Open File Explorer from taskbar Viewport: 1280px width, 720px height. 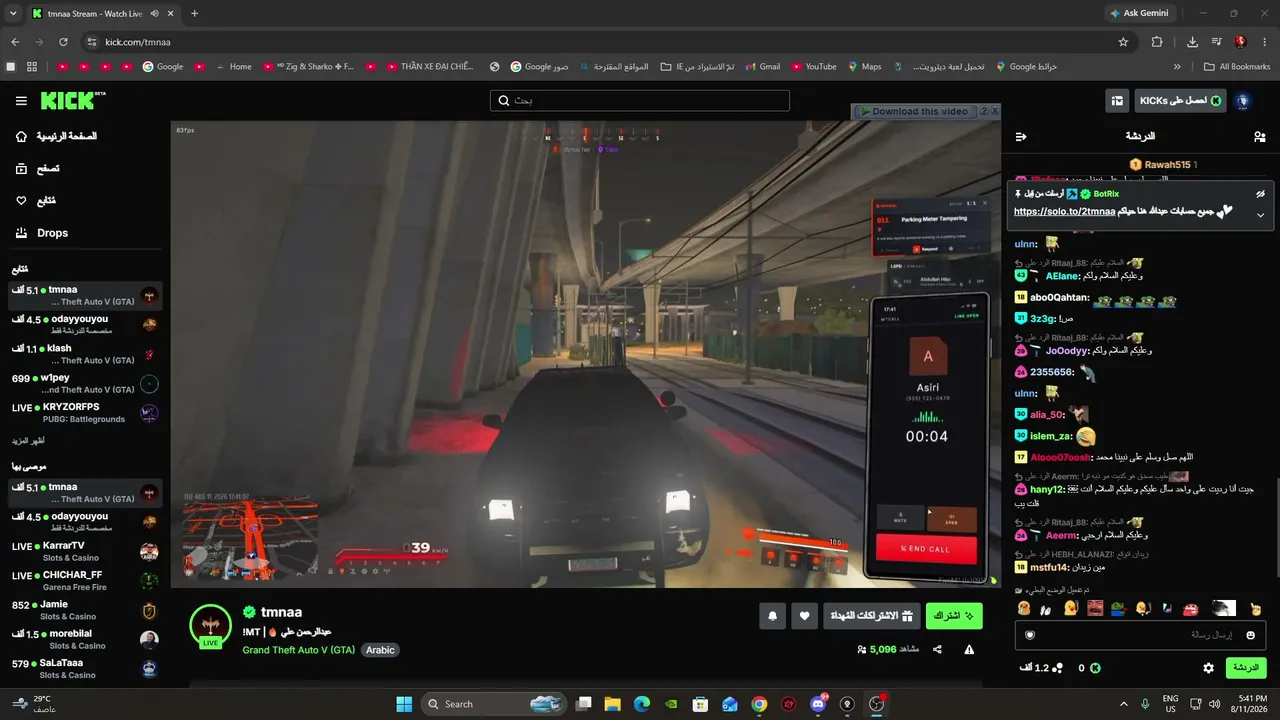click(612, 704)
